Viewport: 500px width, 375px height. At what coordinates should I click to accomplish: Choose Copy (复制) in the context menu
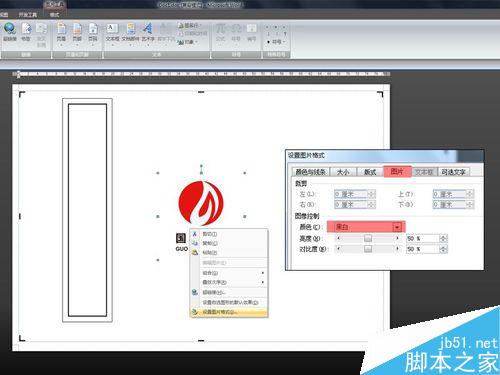(229, 243)
